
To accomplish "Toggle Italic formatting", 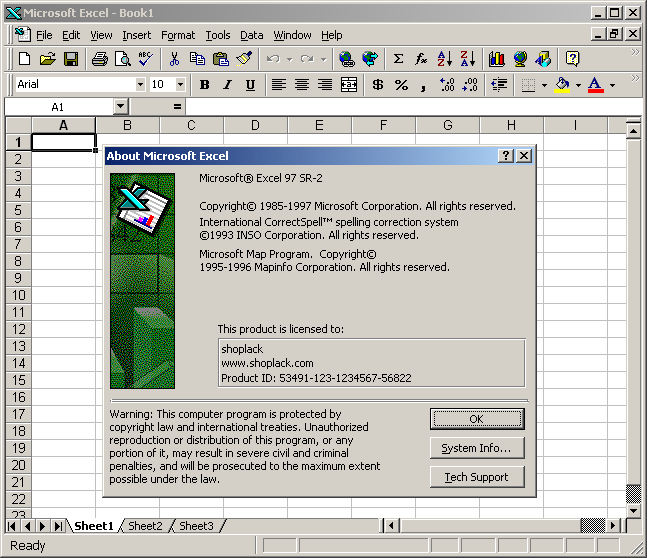I will coord(227,85).
